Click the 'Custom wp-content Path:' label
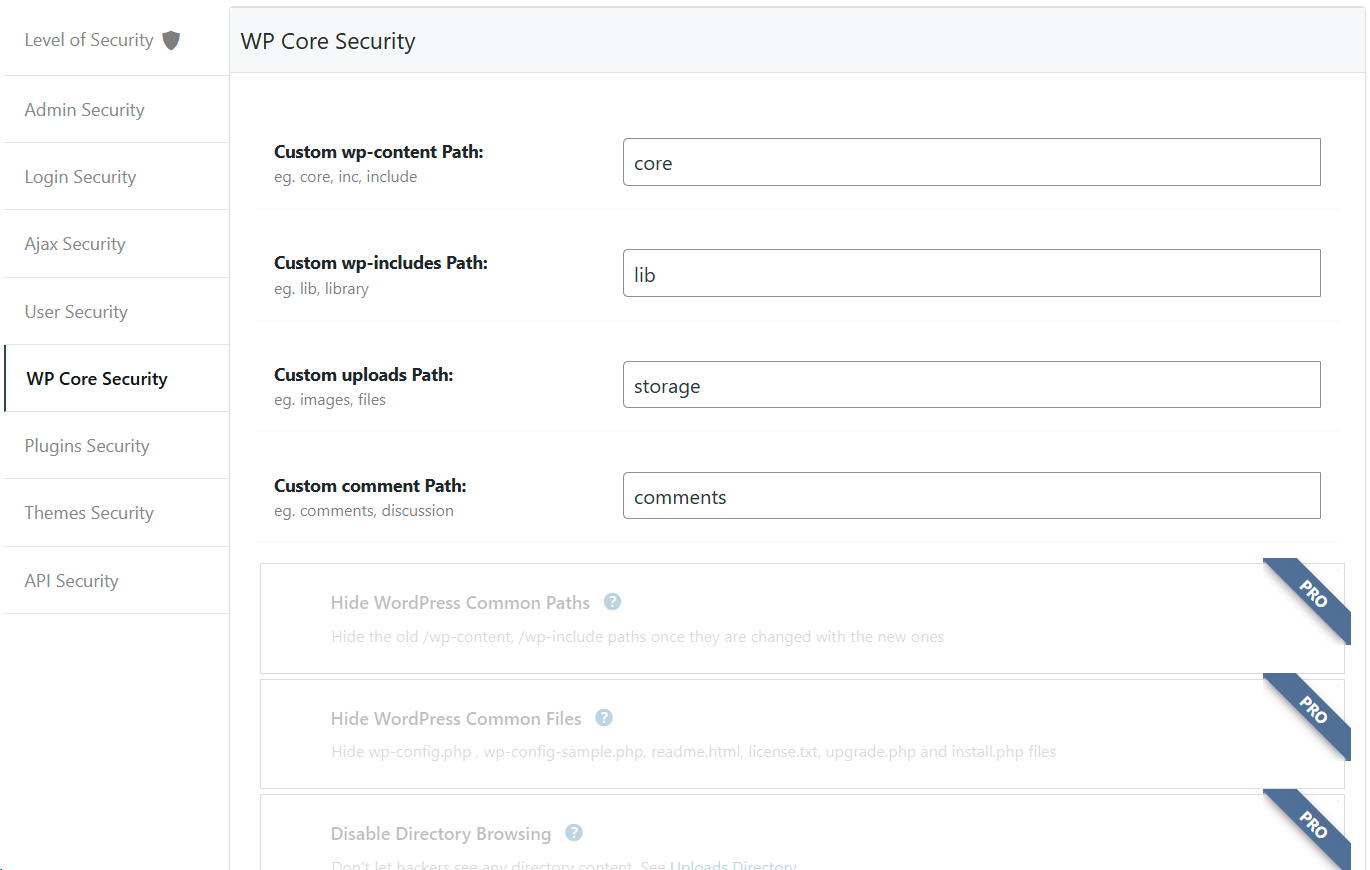 pos(379,152)
